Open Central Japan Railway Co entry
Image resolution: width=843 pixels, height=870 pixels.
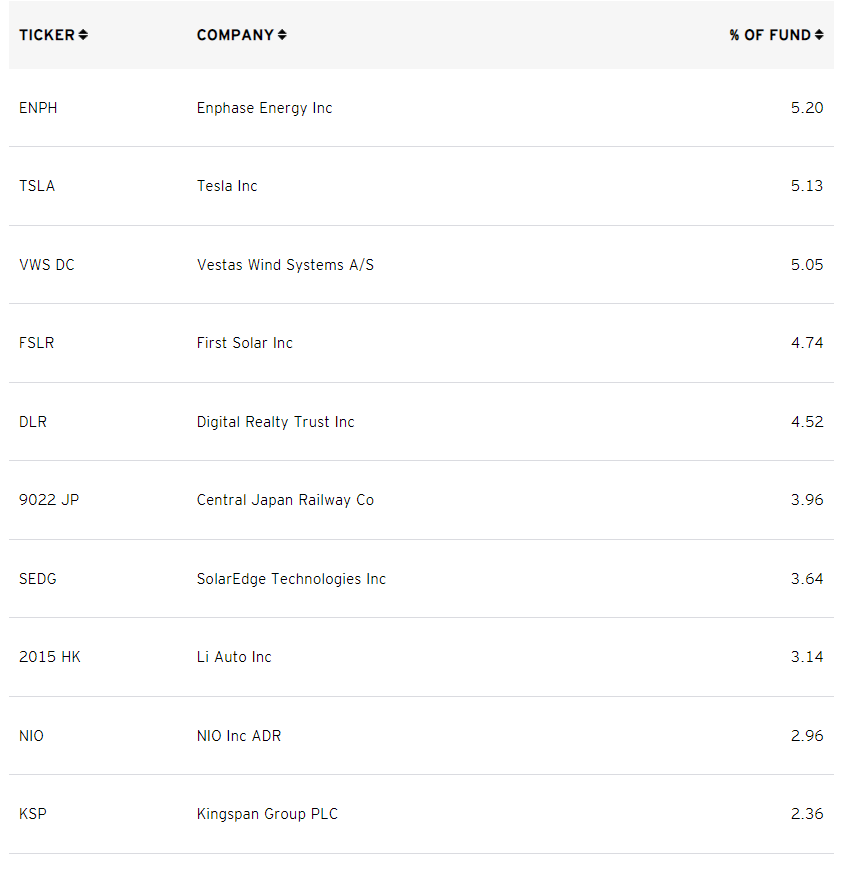[x=285, y=500]
